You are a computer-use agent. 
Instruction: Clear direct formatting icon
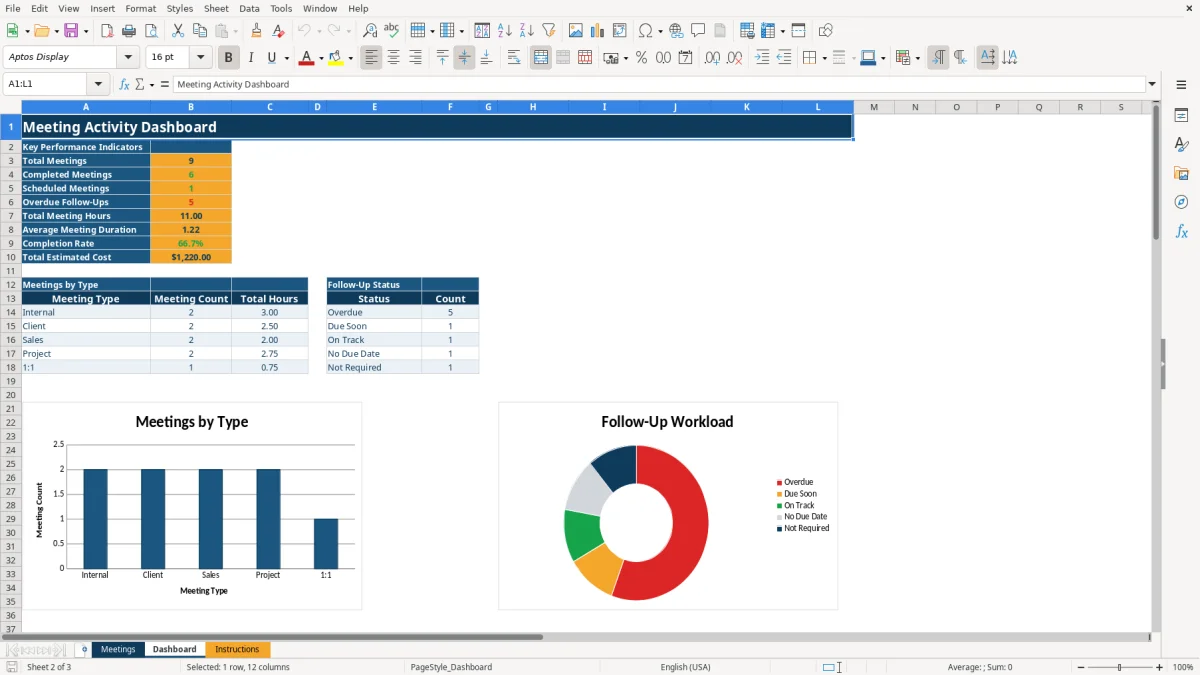pos(279,31)
